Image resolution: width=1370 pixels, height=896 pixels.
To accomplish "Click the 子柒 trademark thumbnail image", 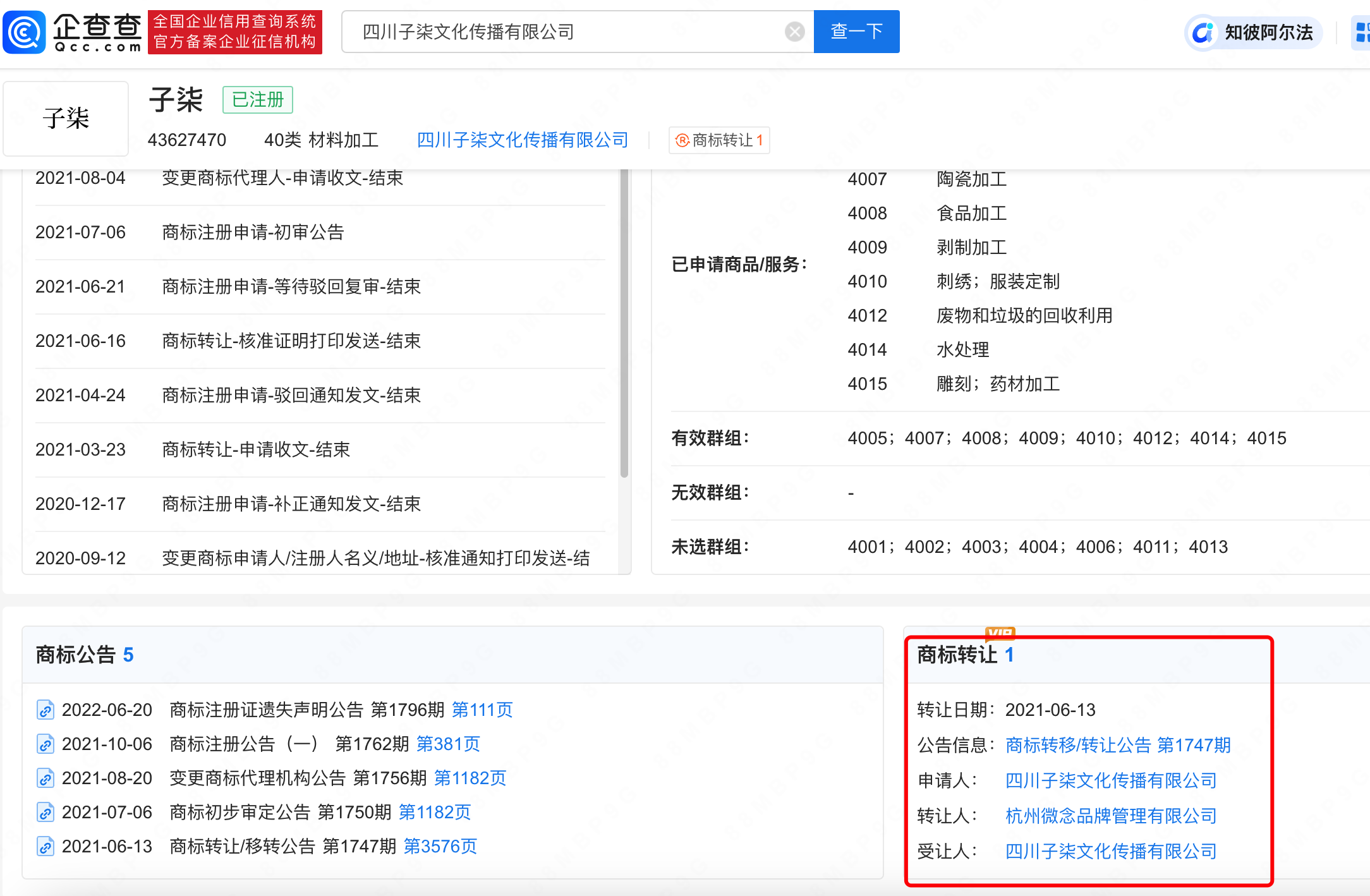I will coord(66,118).
